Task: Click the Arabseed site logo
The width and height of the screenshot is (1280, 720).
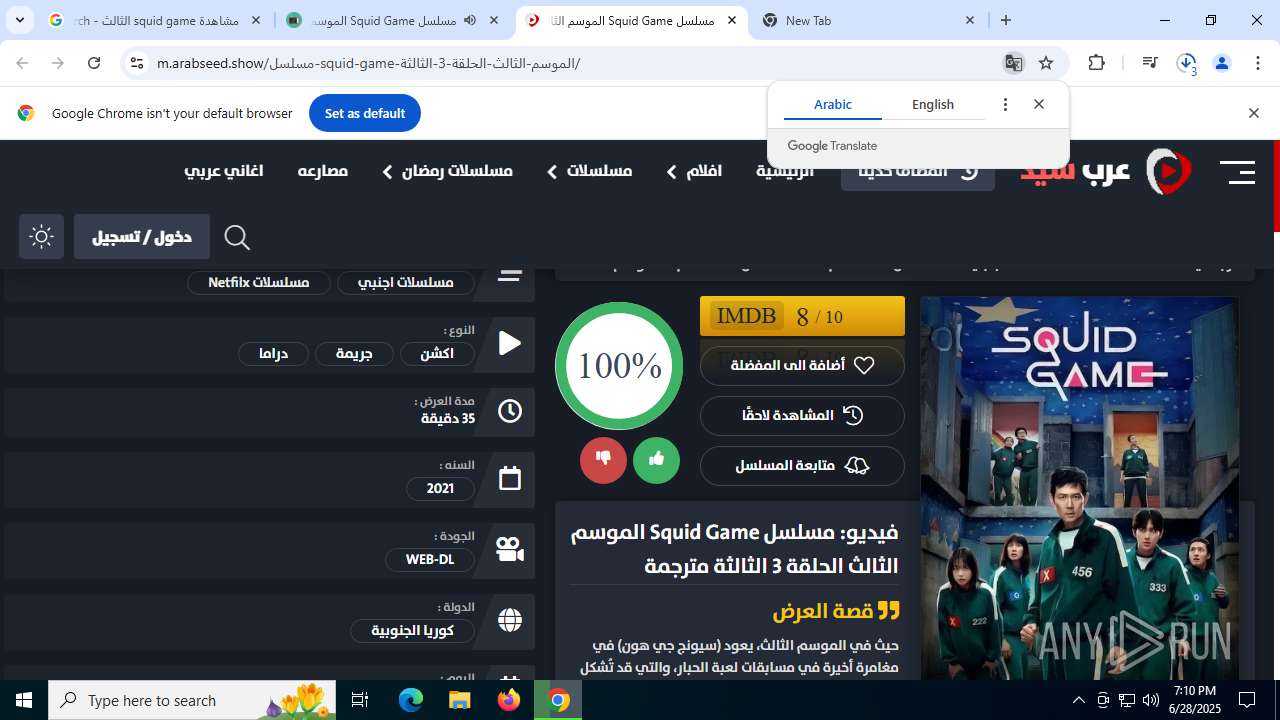Action: point(1106,172)
